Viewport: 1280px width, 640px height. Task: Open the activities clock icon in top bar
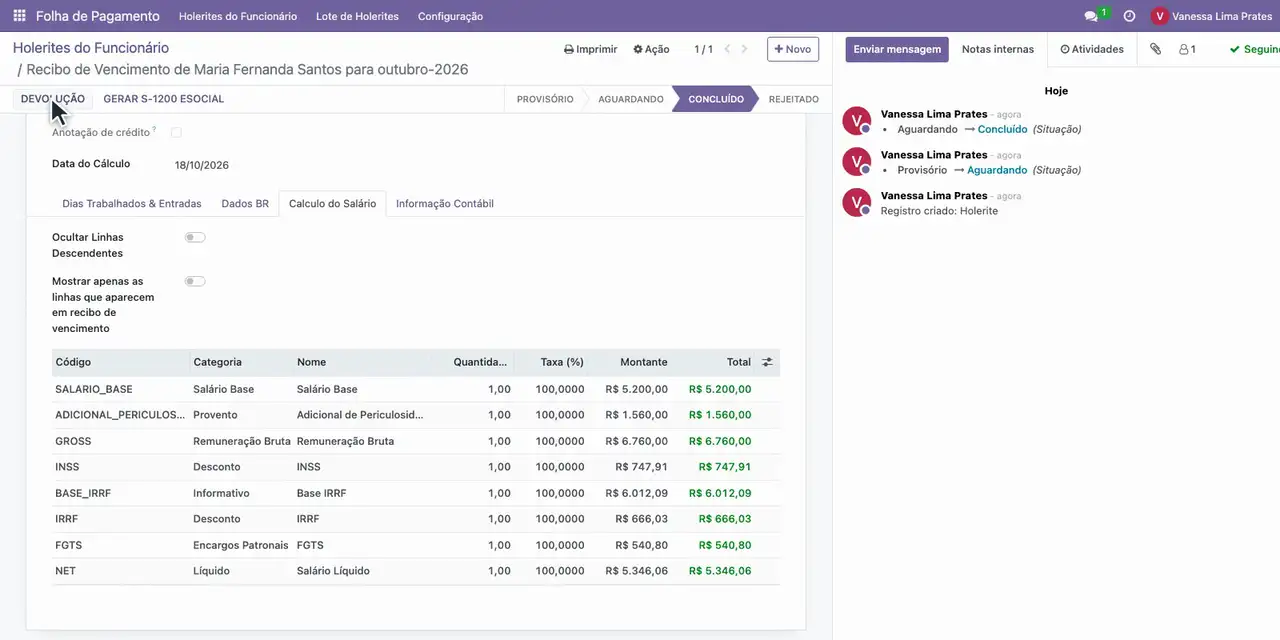point(1129,16)
